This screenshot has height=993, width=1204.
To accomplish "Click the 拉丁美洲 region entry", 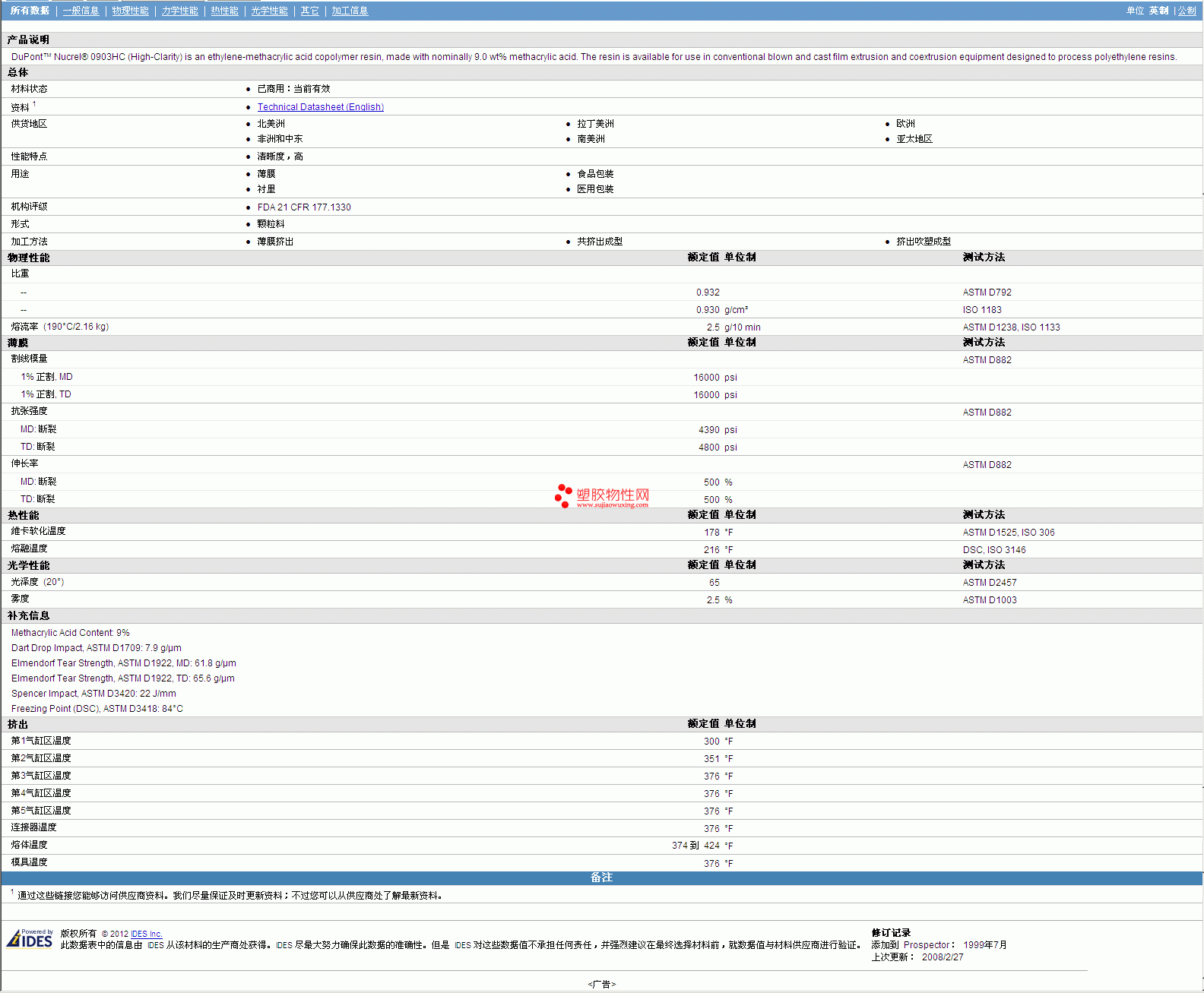I will coord(595,124).
